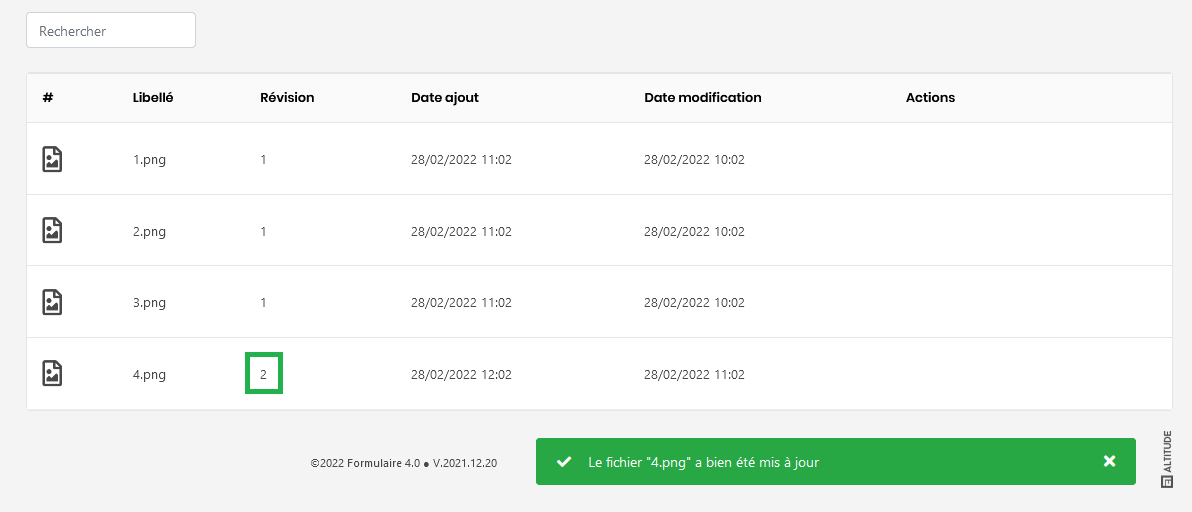Click the Altitude logo at bottom right

pos(1167,460)
